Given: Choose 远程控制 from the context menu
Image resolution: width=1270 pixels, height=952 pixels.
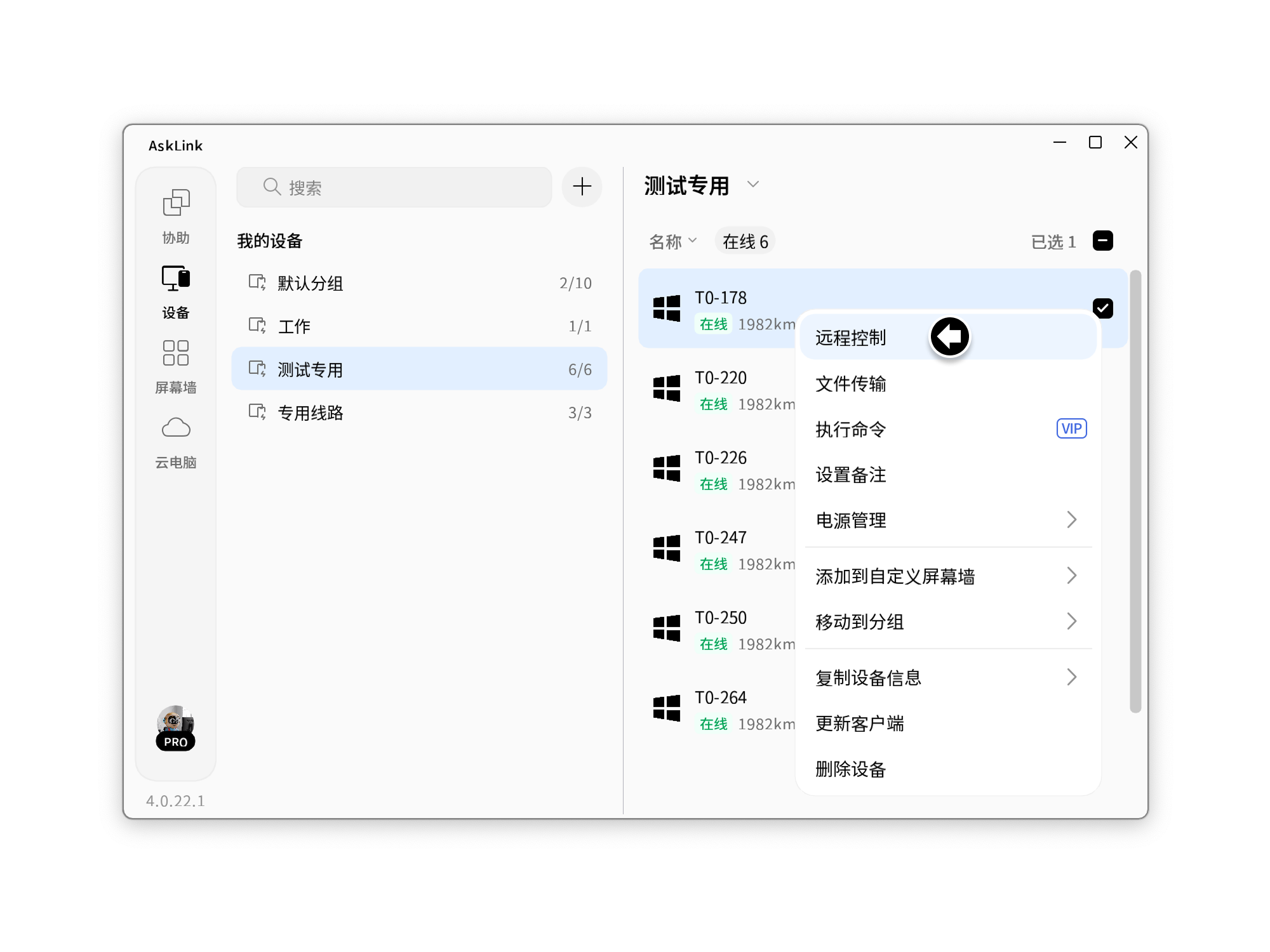Looking at the screenshot, I should pyautogui.click(x=852, y=338).
